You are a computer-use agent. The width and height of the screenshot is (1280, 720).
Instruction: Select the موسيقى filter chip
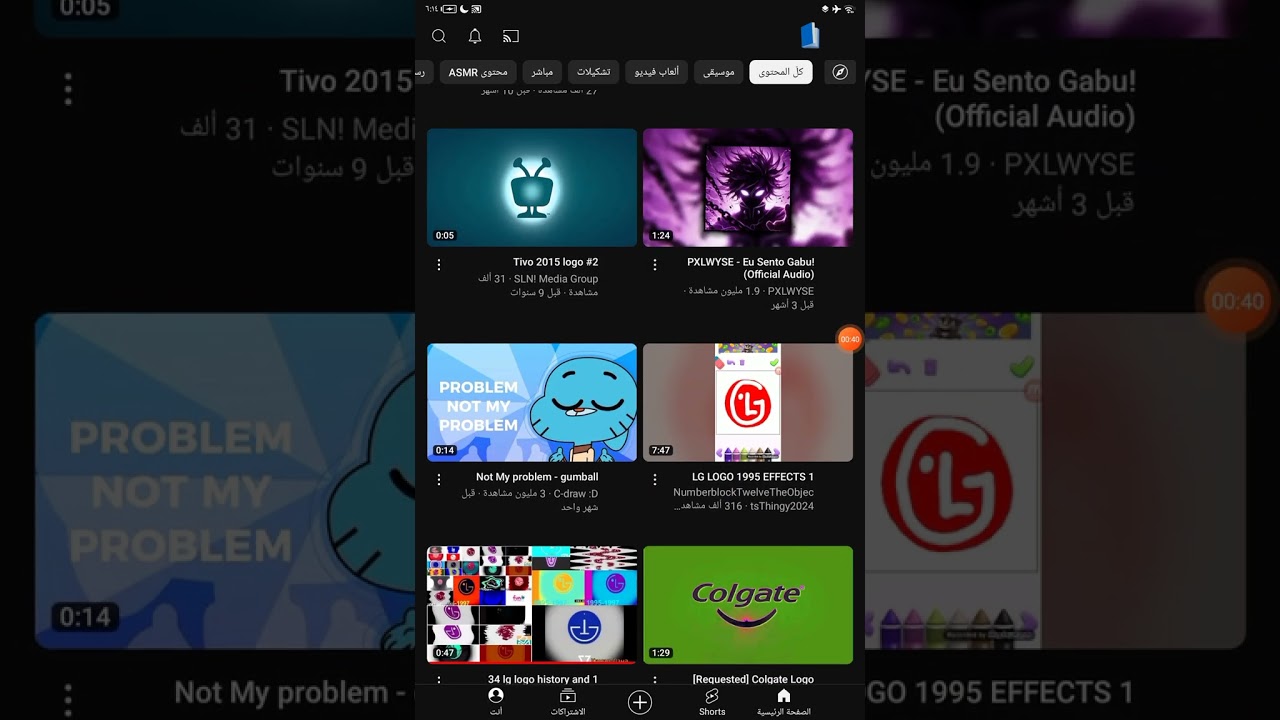(x=718, y=72)
